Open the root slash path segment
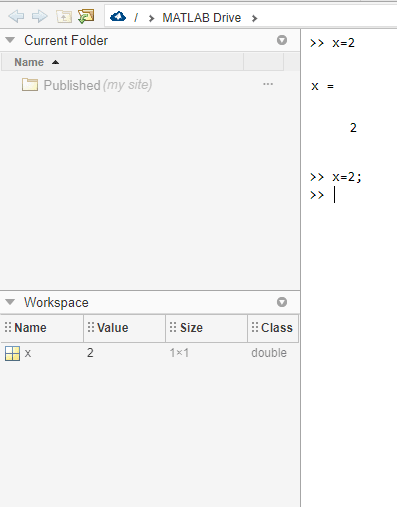The width and height of the screenshot is (397, 507). 136,18
